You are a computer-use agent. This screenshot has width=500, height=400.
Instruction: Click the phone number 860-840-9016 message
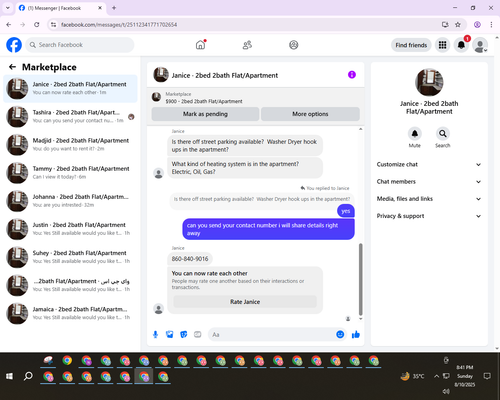pos(190,259)
